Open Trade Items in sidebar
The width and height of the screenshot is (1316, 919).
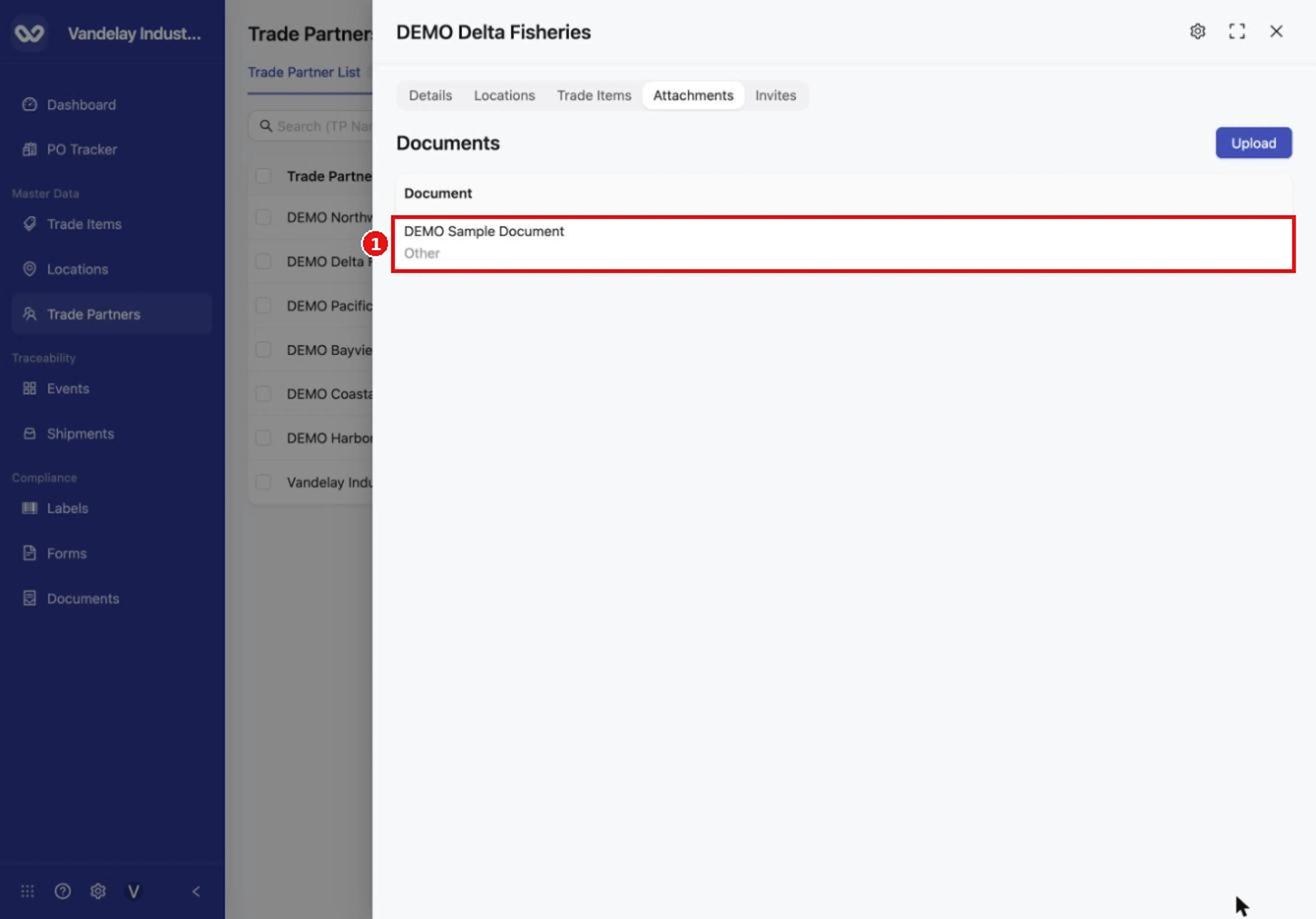pyautogui.click(x=112, y=224)
